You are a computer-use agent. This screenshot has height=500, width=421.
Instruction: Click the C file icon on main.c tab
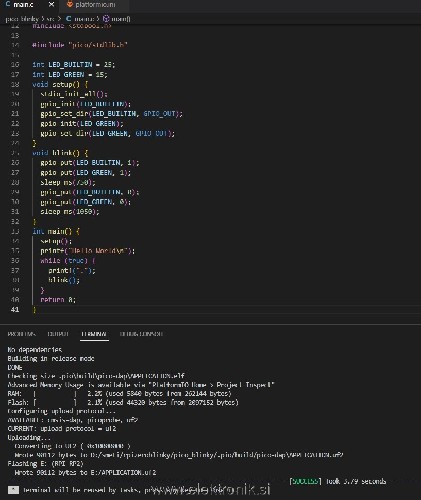tap(8, 4)
